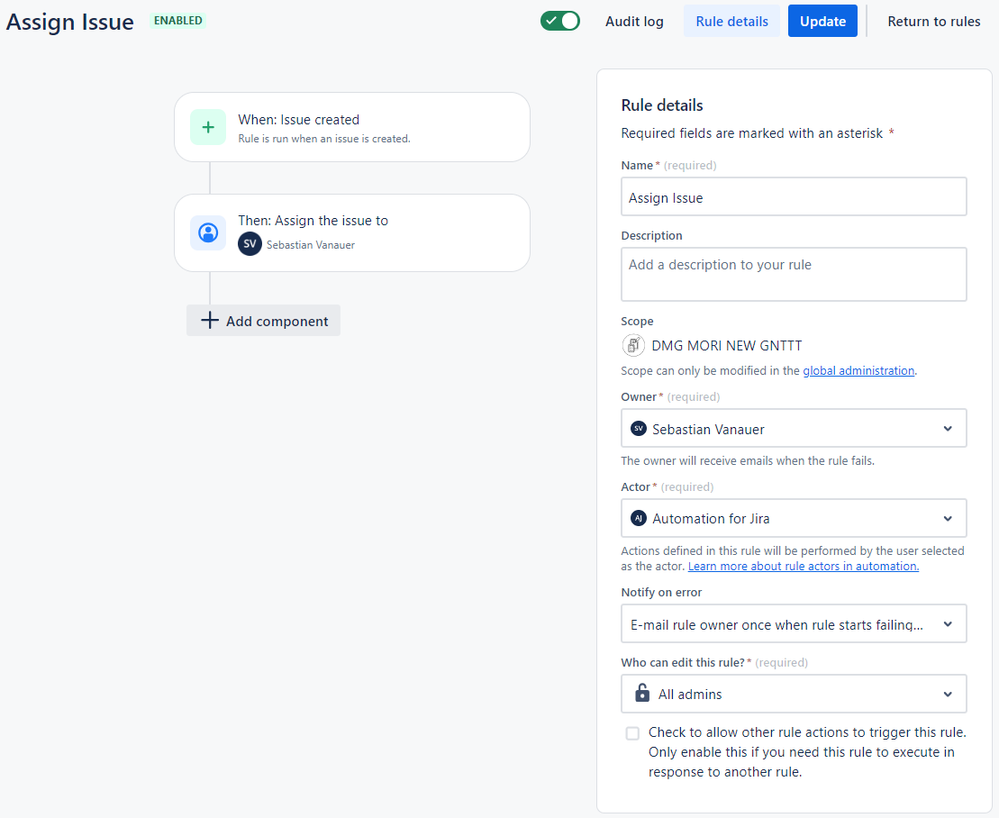Open the global administration link
Screen dimensions: 999x818
(858, 371)
